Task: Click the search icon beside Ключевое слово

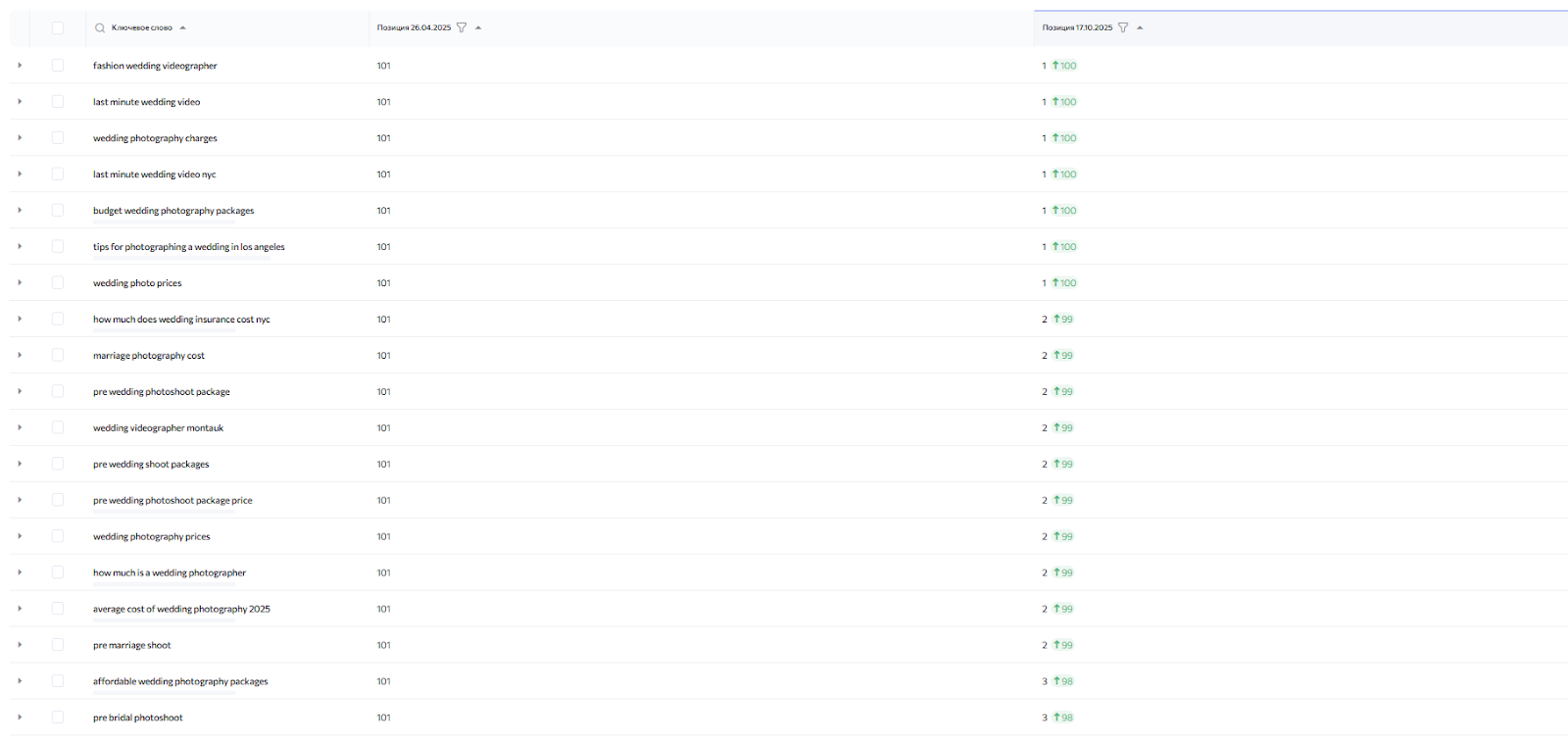Action: point(100,28)
